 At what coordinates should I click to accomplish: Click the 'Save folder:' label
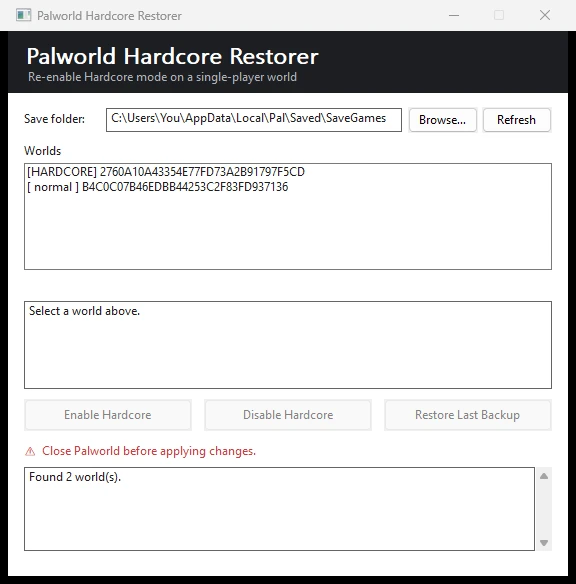point(54,119)
